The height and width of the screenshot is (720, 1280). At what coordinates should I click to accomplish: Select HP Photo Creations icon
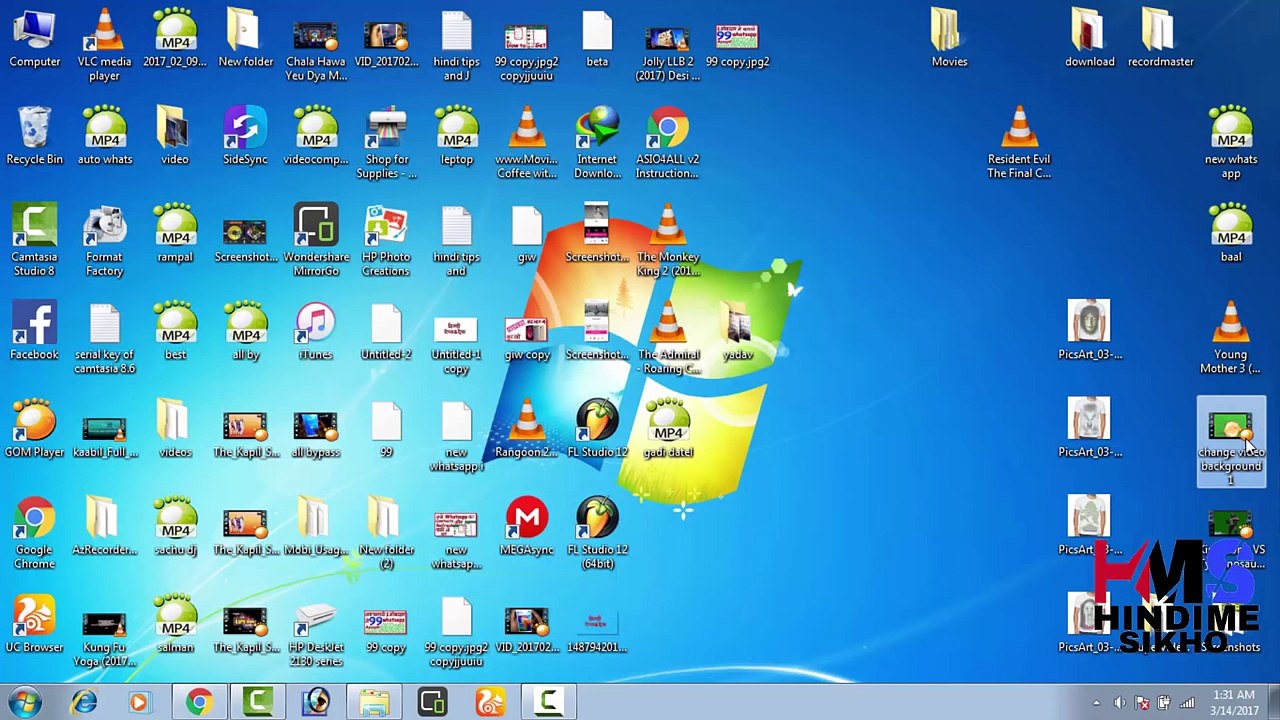386,240
